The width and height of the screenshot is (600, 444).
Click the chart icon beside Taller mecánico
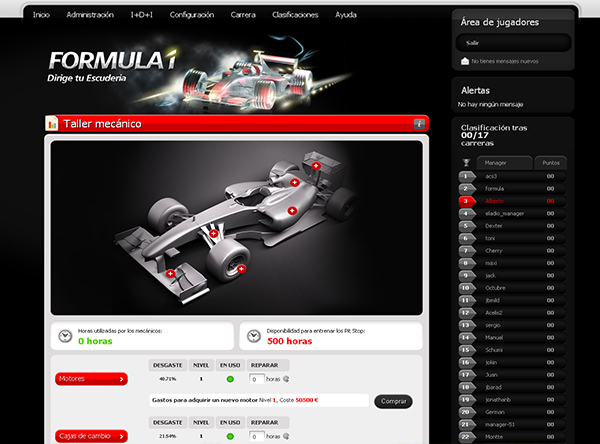52,123
